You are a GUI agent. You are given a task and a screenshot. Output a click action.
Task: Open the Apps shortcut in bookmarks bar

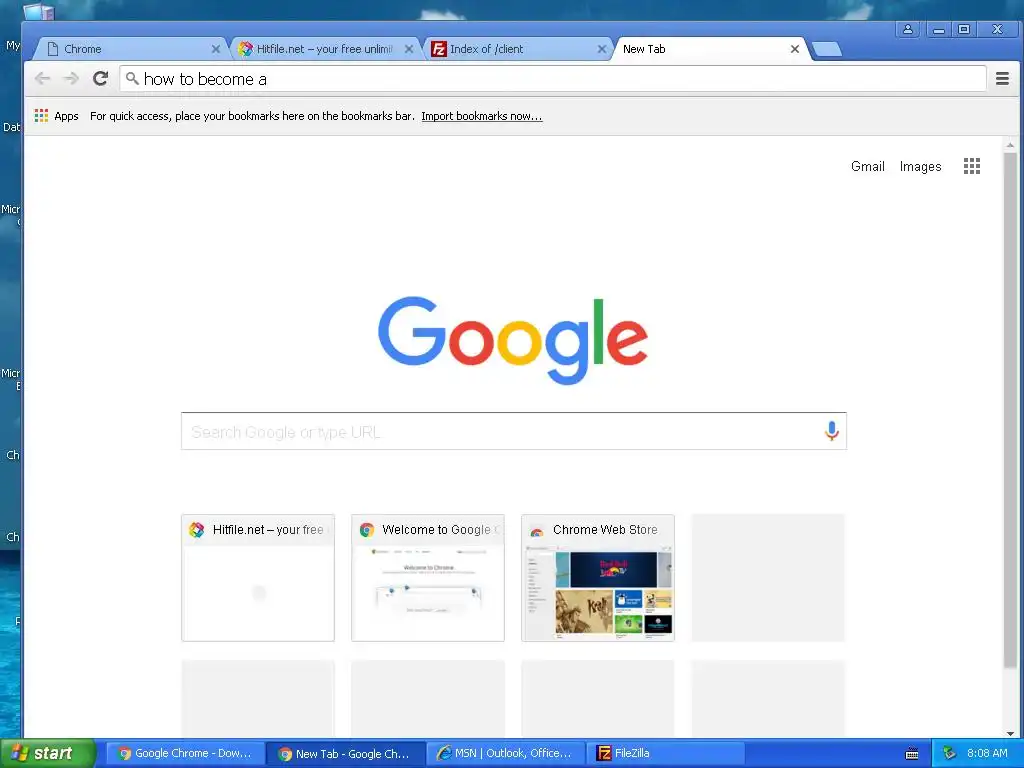pyautogui.click(x=57, y=116)
